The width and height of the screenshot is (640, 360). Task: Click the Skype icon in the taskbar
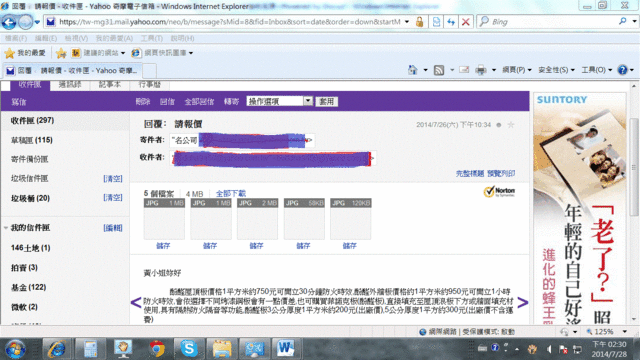click(x=189, y=349)
